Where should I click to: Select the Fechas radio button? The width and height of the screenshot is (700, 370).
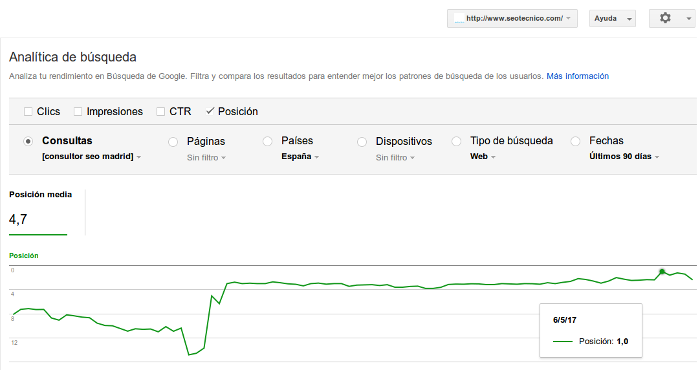(575, 141)
